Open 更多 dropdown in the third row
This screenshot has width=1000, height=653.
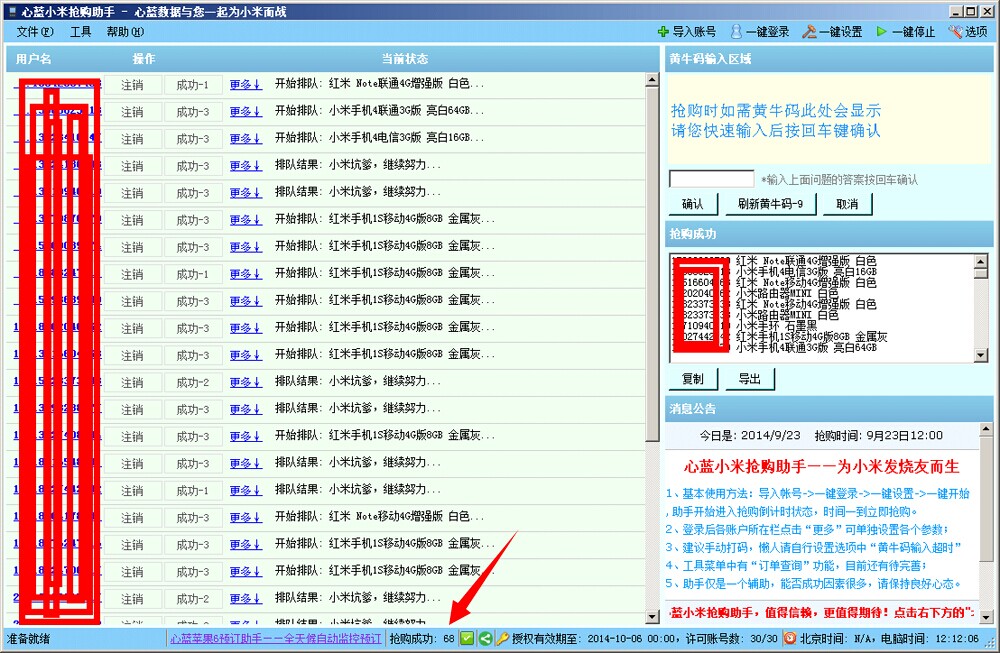pos(243,139)
